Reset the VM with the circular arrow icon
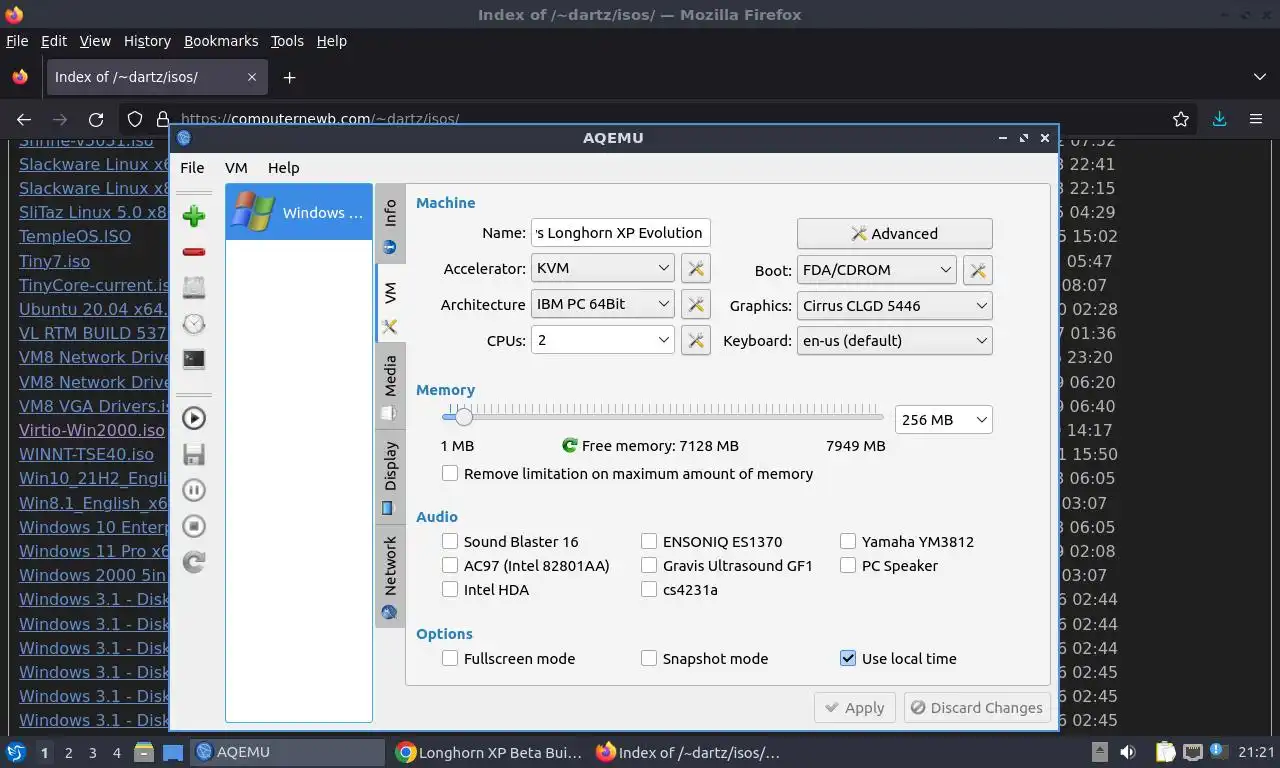This screenshot has width=1280, height=768. [x=194, y=562]
